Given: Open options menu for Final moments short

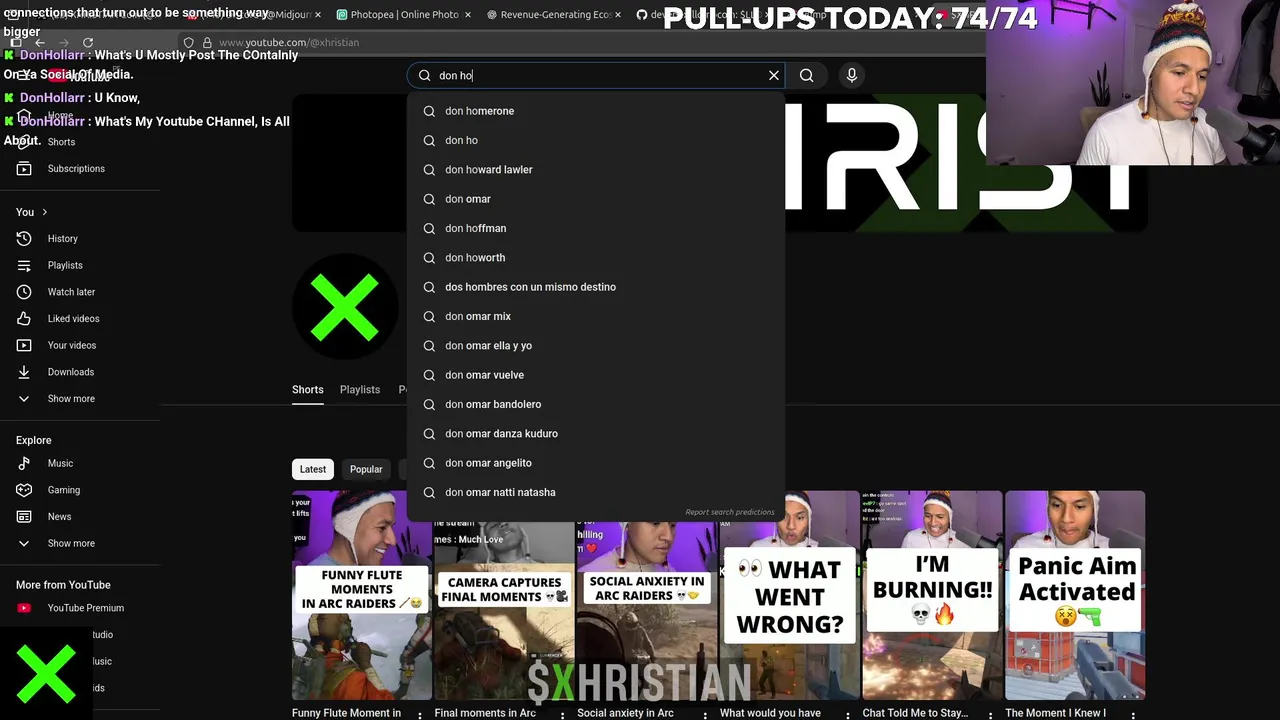Looking at the screenshot, I should [x=563, y=714].
